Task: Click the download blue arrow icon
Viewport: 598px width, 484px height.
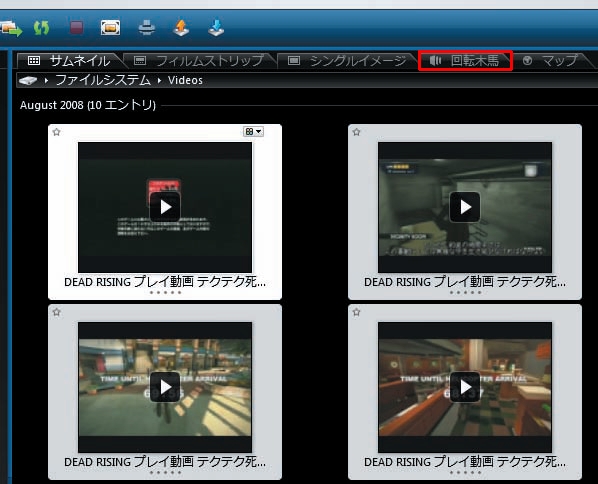Action: (216, 28)
